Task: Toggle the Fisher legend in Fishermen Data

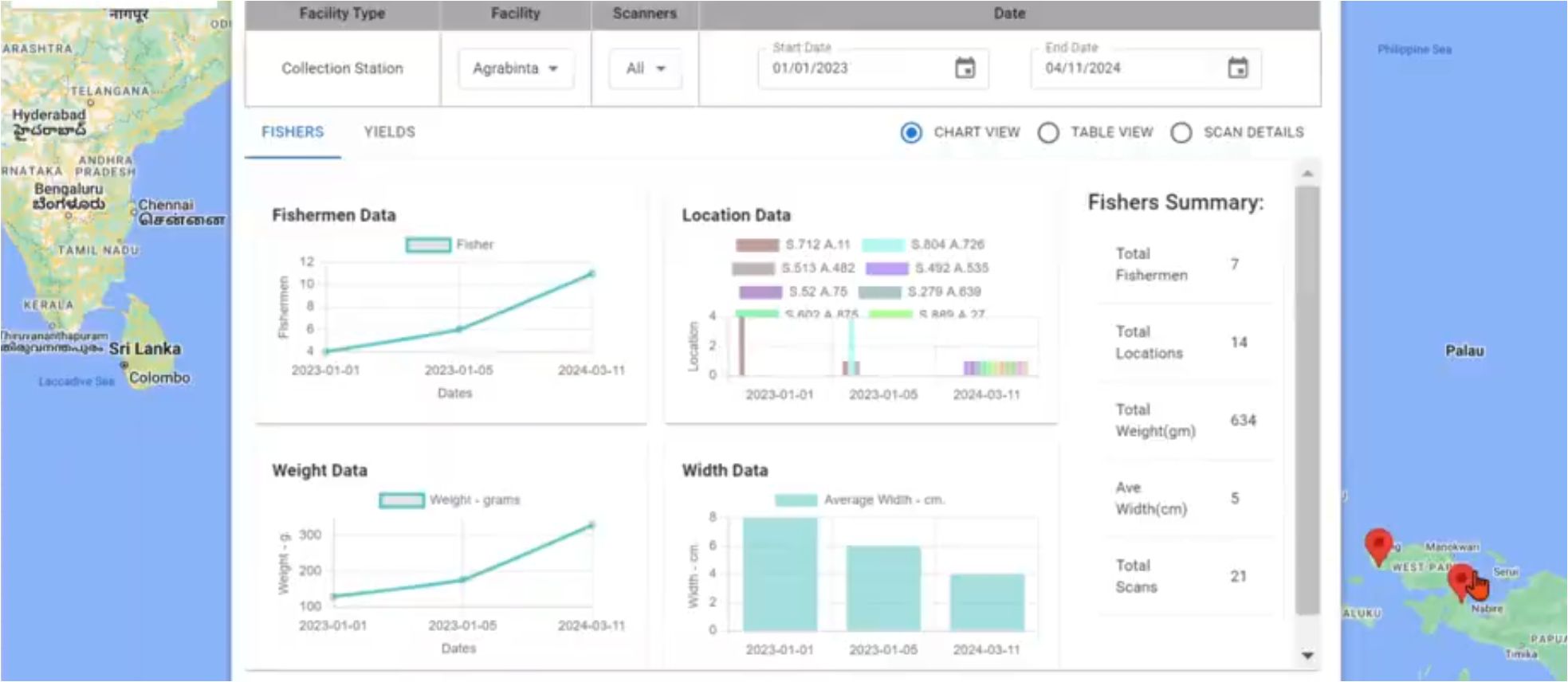Action: point(428,245)
